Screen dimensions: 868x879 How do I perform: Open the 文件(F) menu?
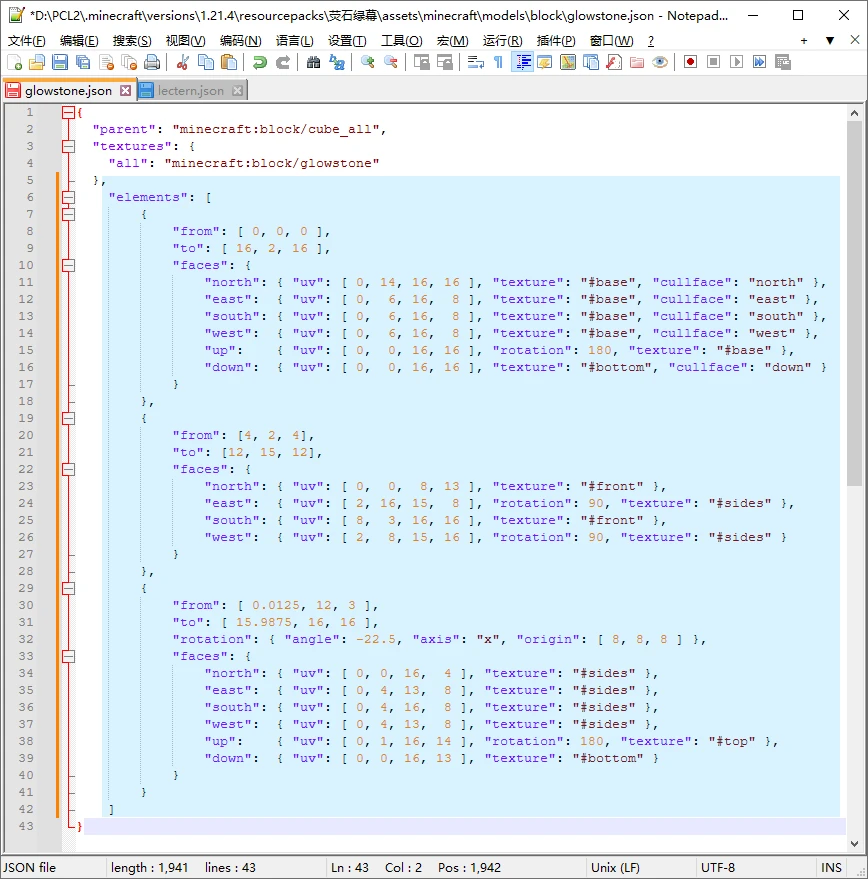point(26,40)
